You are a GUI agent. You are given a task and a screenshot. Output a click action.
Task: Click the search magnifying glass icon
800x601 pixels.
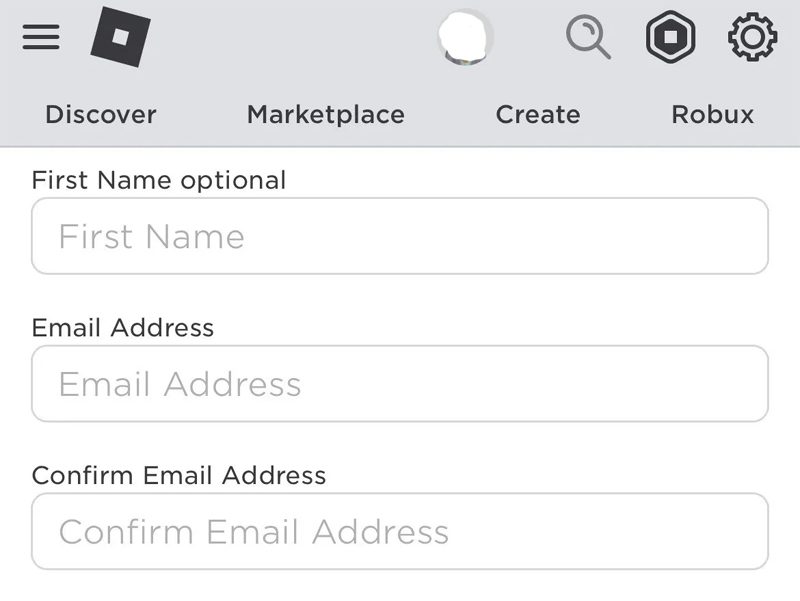click(588, 38)
